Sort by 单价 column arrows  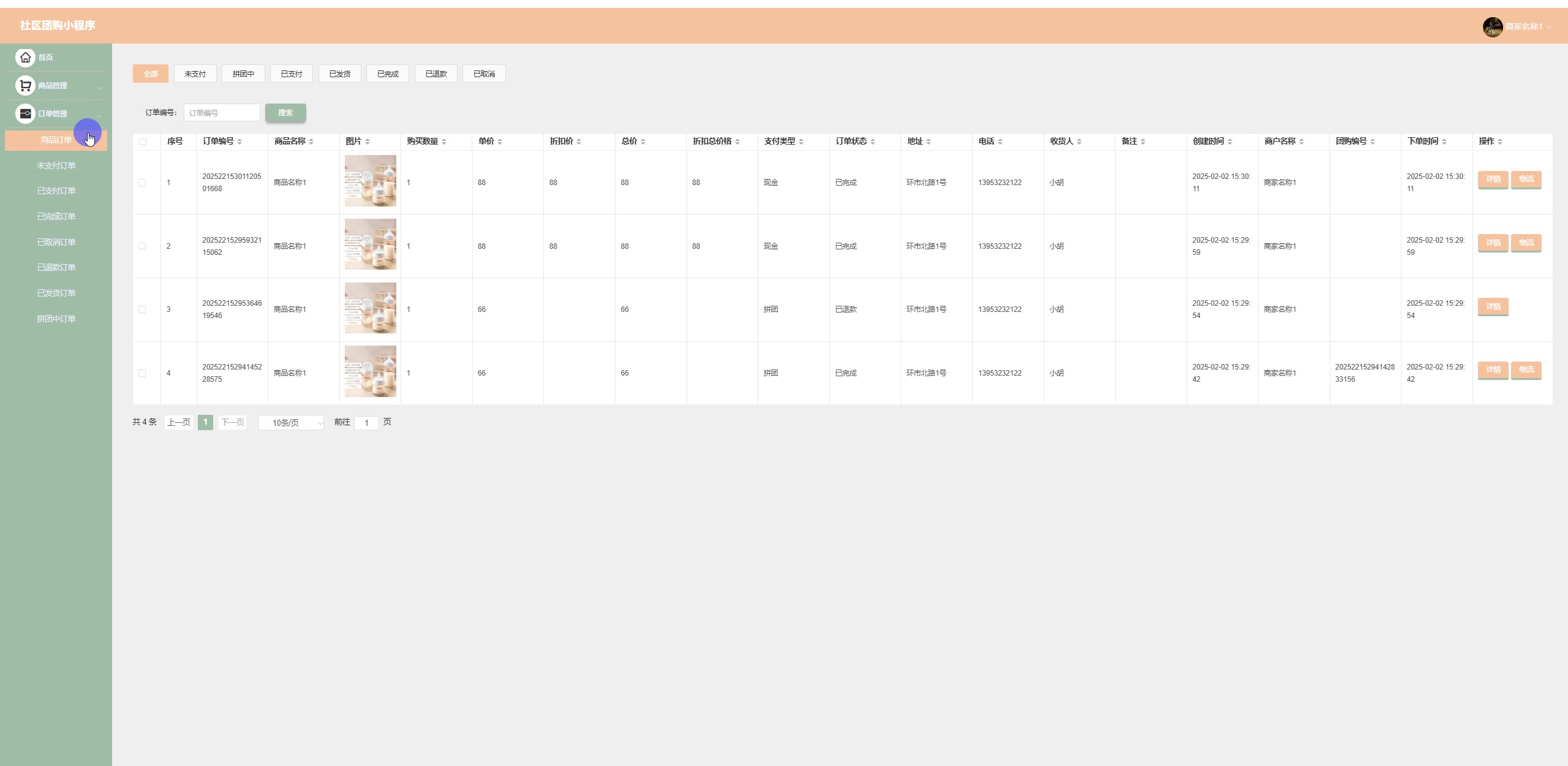click(x=500, y=142)
